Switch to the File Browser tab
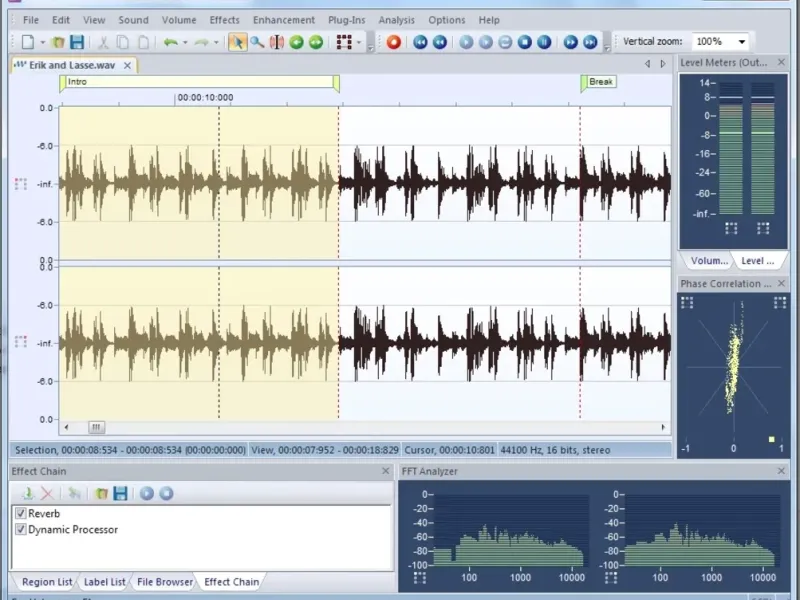 165,582
